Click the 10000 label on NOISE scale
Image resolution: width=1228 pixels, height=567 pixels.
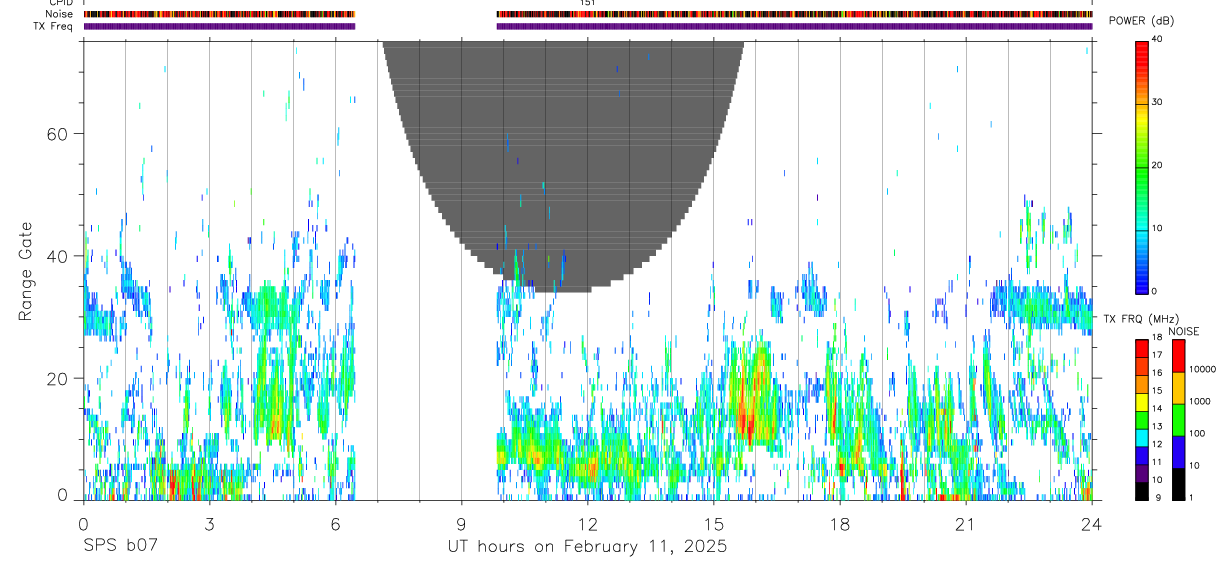point(1201,369)
